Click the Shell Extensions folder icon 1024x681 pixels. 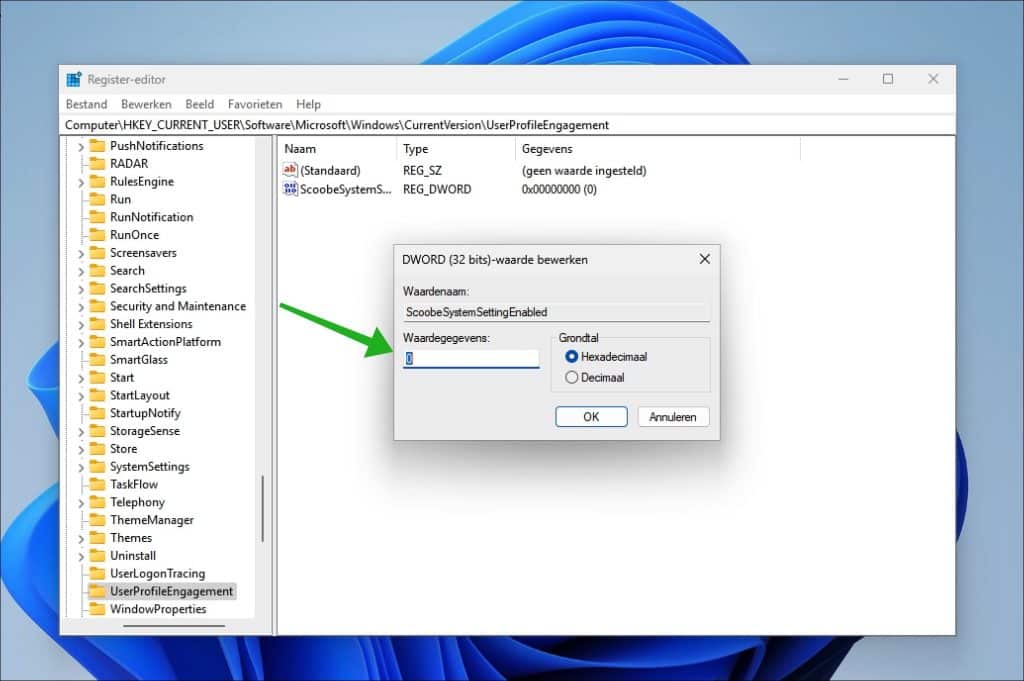point(97,324)
